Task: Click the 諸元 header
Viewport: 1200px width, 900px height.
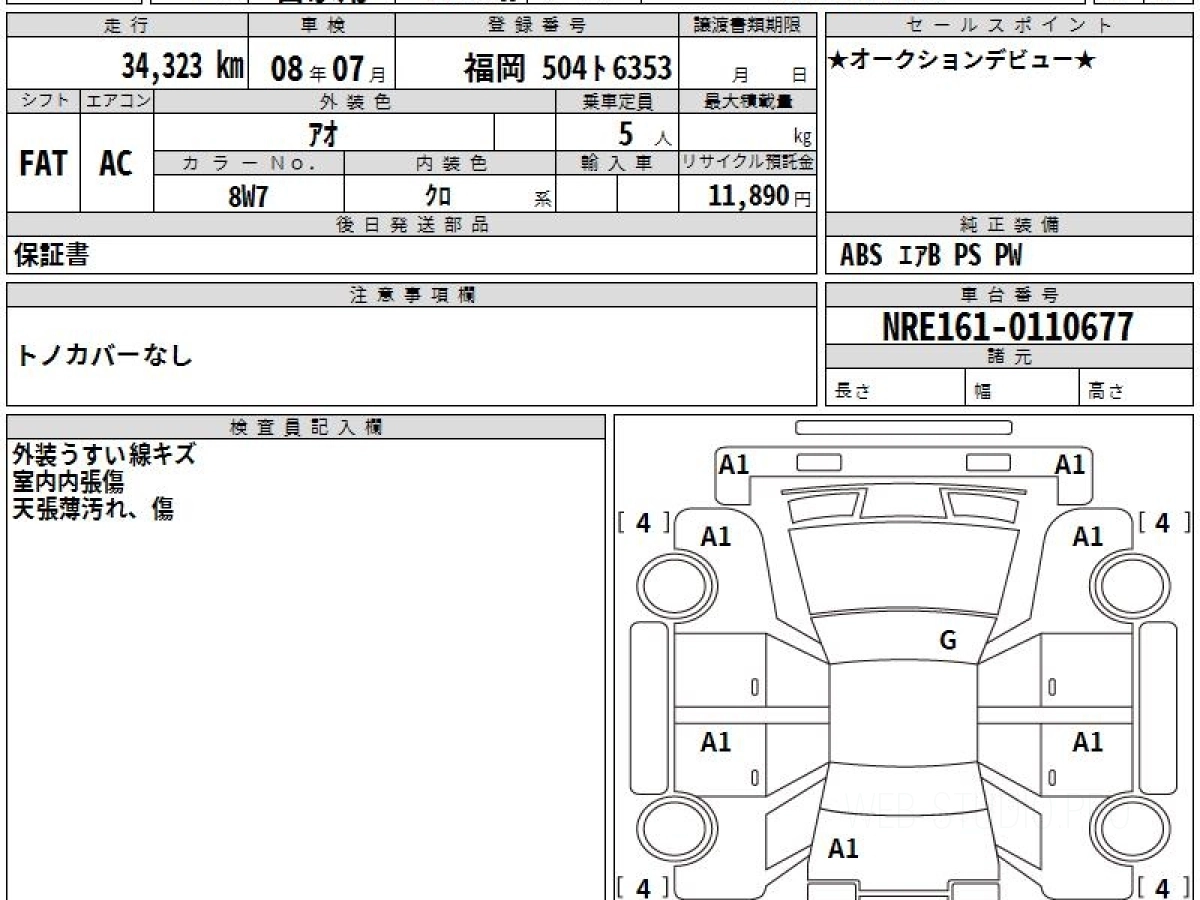Action: (1010, 357)
